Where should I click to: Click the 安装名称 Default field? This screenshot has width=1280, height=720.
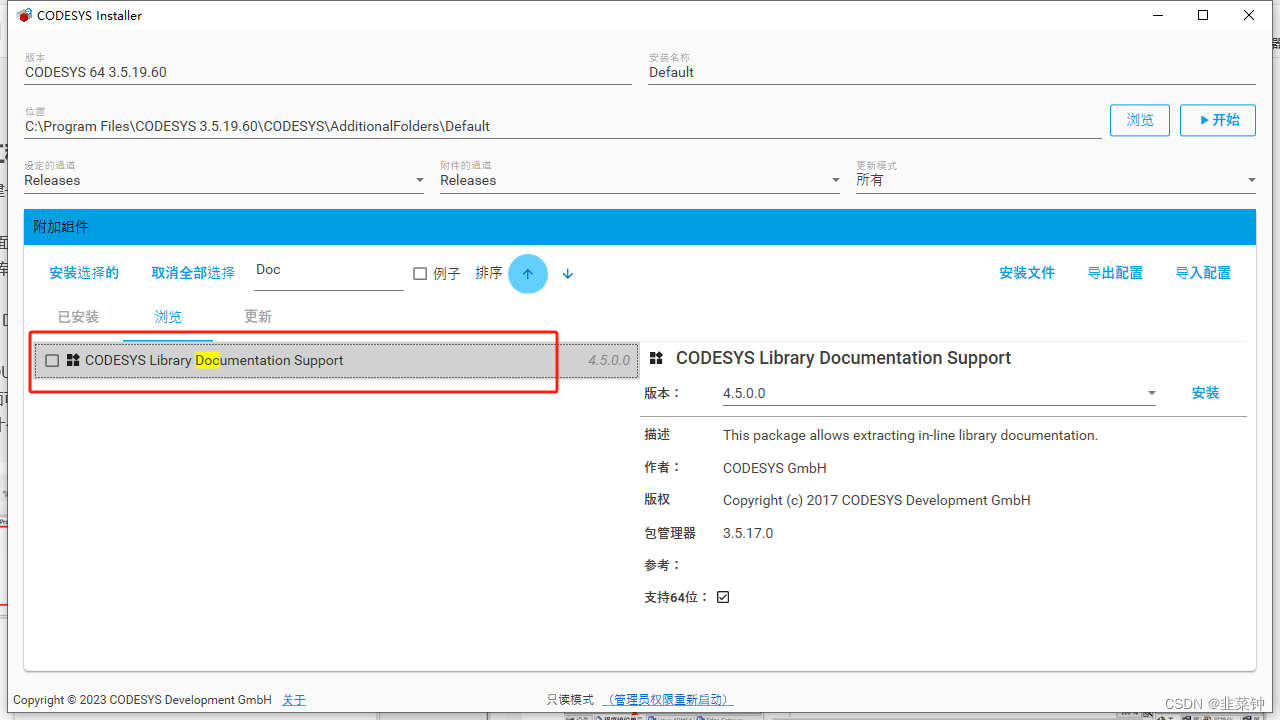click(952, 72)
